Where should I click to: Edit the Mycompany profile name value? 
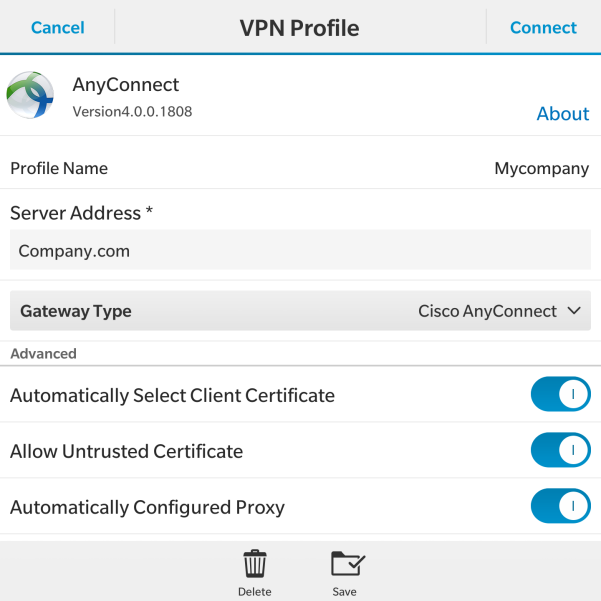(x=541, y=168)
